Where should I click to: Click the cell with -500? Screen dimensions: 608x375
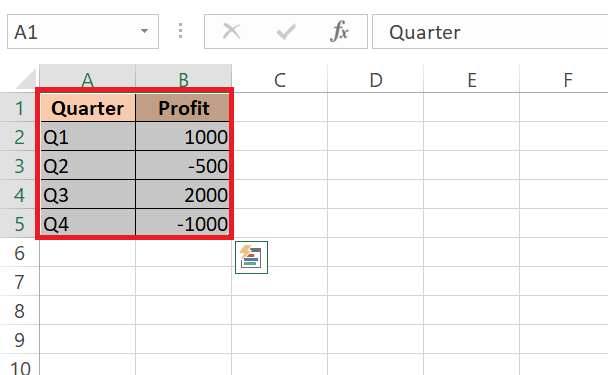(x=183, y=166)
